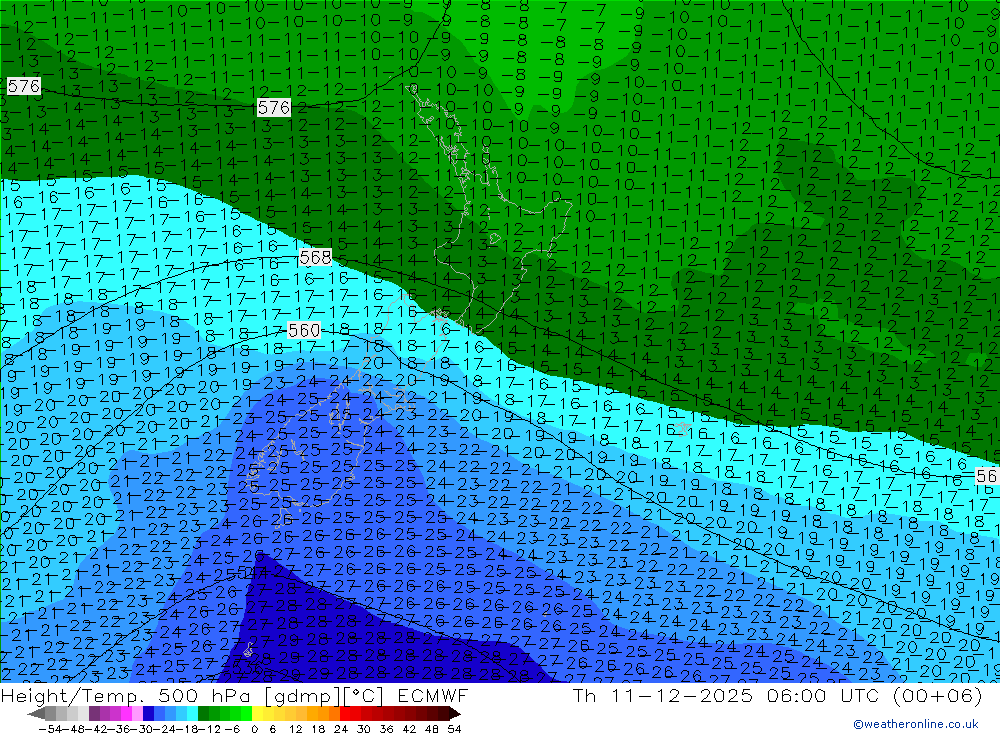This screenshot has width=1000, height=733.
Task: Select the 568 height contour label
Action: pos(315,258)
